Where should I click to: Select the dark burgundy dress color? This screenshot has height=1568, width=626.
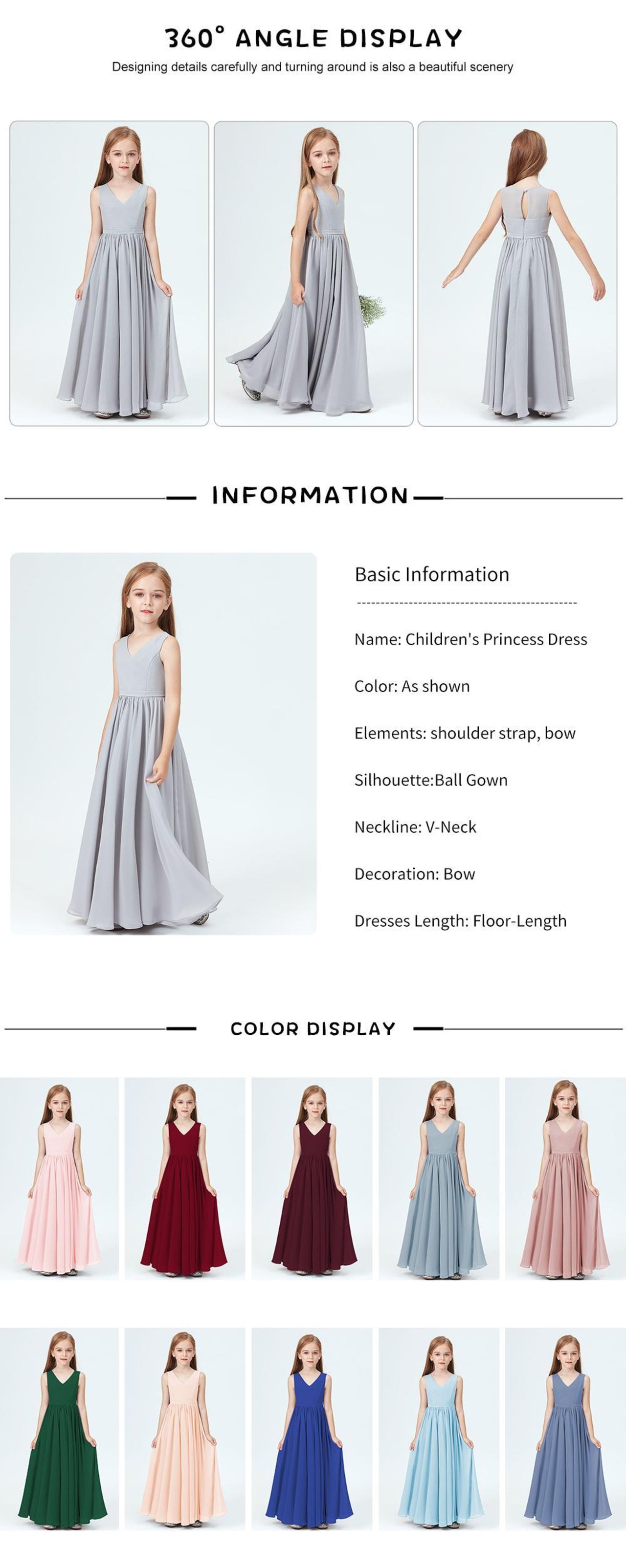click(x=312, y=1178)
